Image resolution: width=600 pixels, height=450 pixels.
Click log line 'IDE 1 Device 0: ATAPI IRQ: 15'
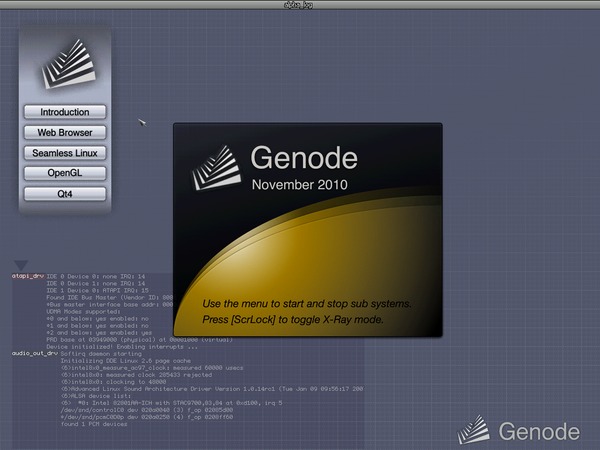(x=97, y=290)
